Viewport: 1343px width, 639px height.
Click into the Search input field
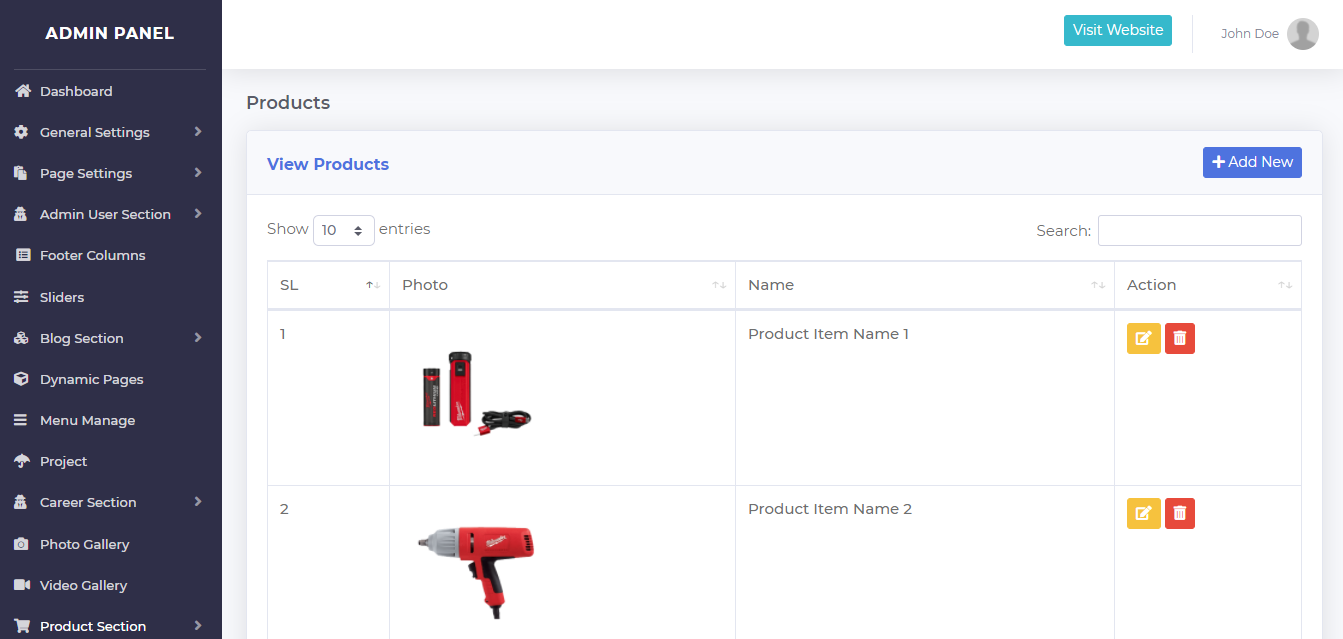pos(1199,230)
